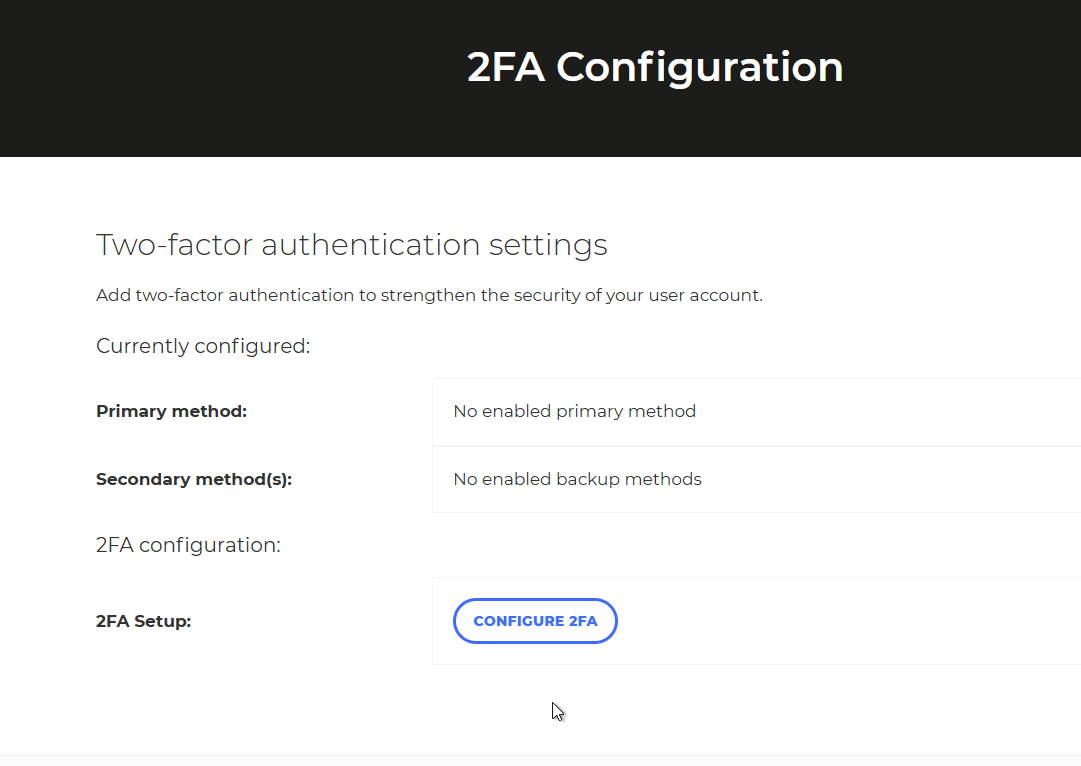Click the Two-factor authentication settings heading
The width and height of the screenshot is (1081, 766).
tap(351, 244)
